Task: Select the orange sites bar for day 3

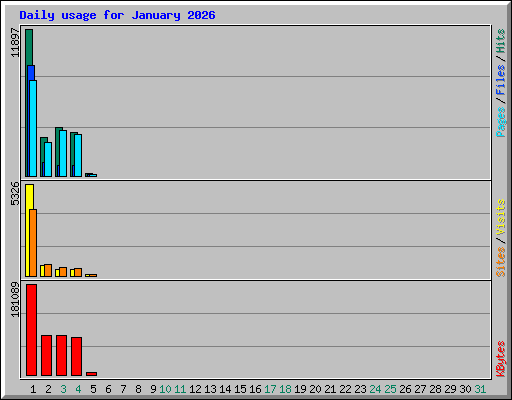Action: coord(63,272)
